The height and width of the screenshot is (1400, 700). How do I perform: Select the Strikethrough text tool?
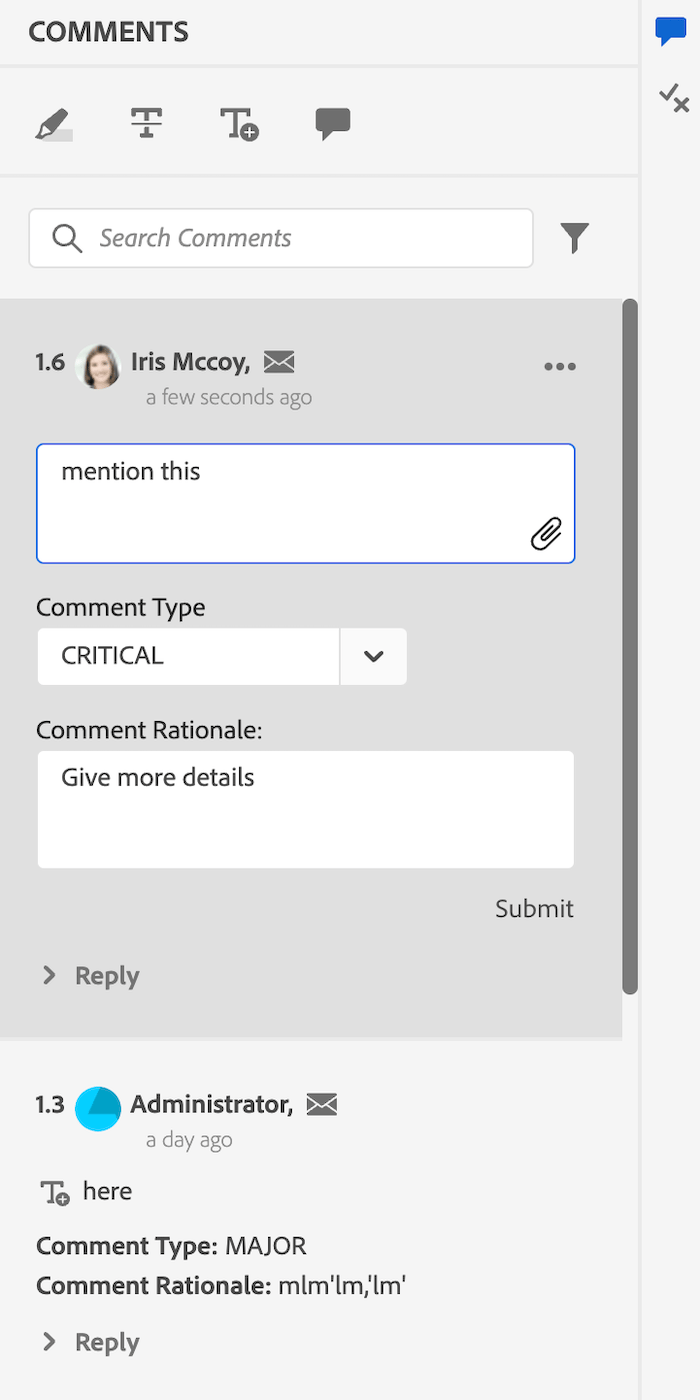[x=146, y=122]
